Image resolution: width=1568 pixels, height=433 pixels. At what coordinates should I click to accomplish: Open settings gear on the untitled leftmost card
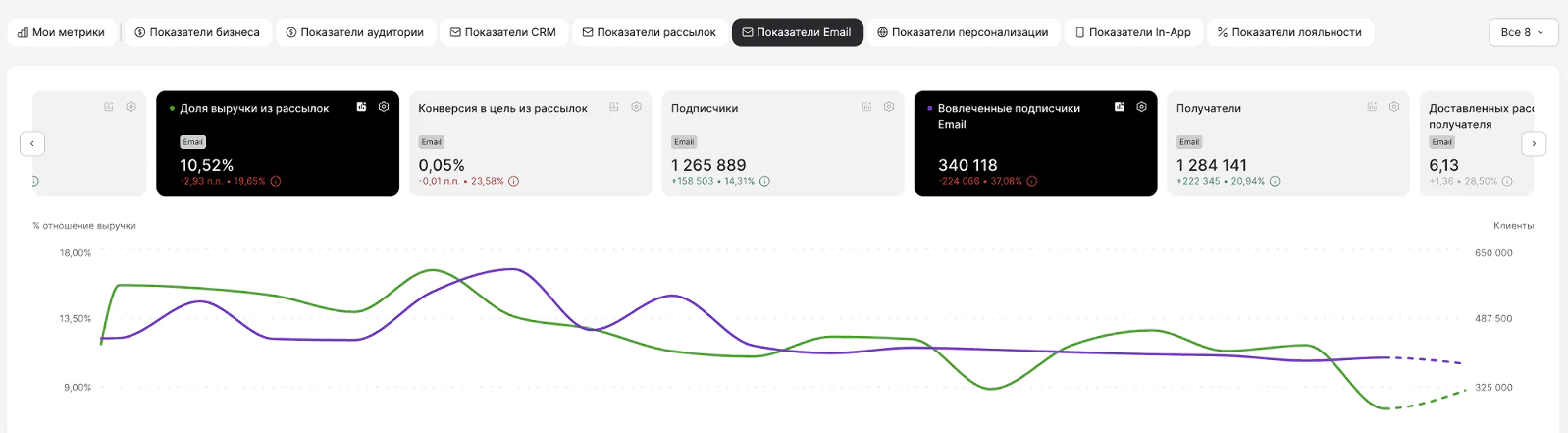click(131, 107)
